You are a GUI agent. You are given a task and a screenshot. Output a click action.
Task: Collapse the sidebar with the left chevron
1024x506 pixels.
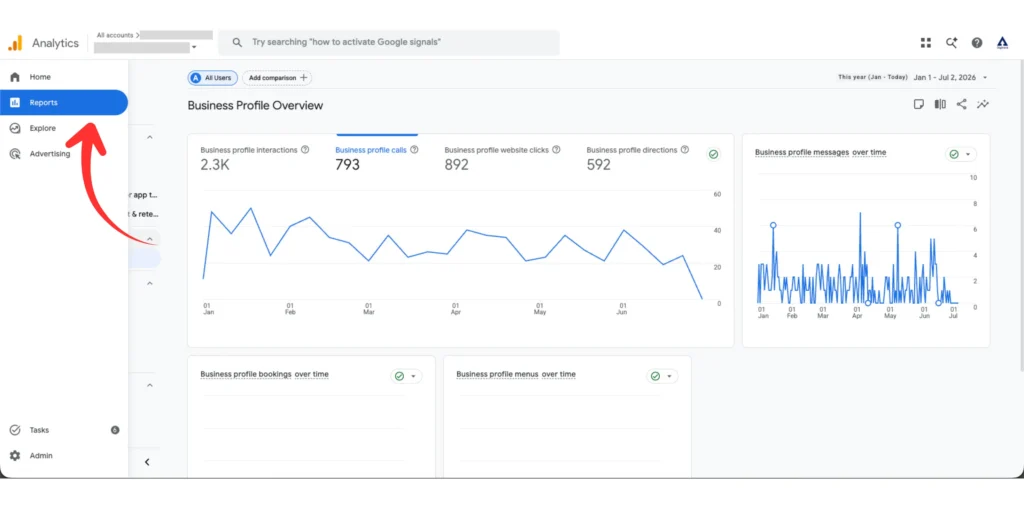[x=147, y=462]
